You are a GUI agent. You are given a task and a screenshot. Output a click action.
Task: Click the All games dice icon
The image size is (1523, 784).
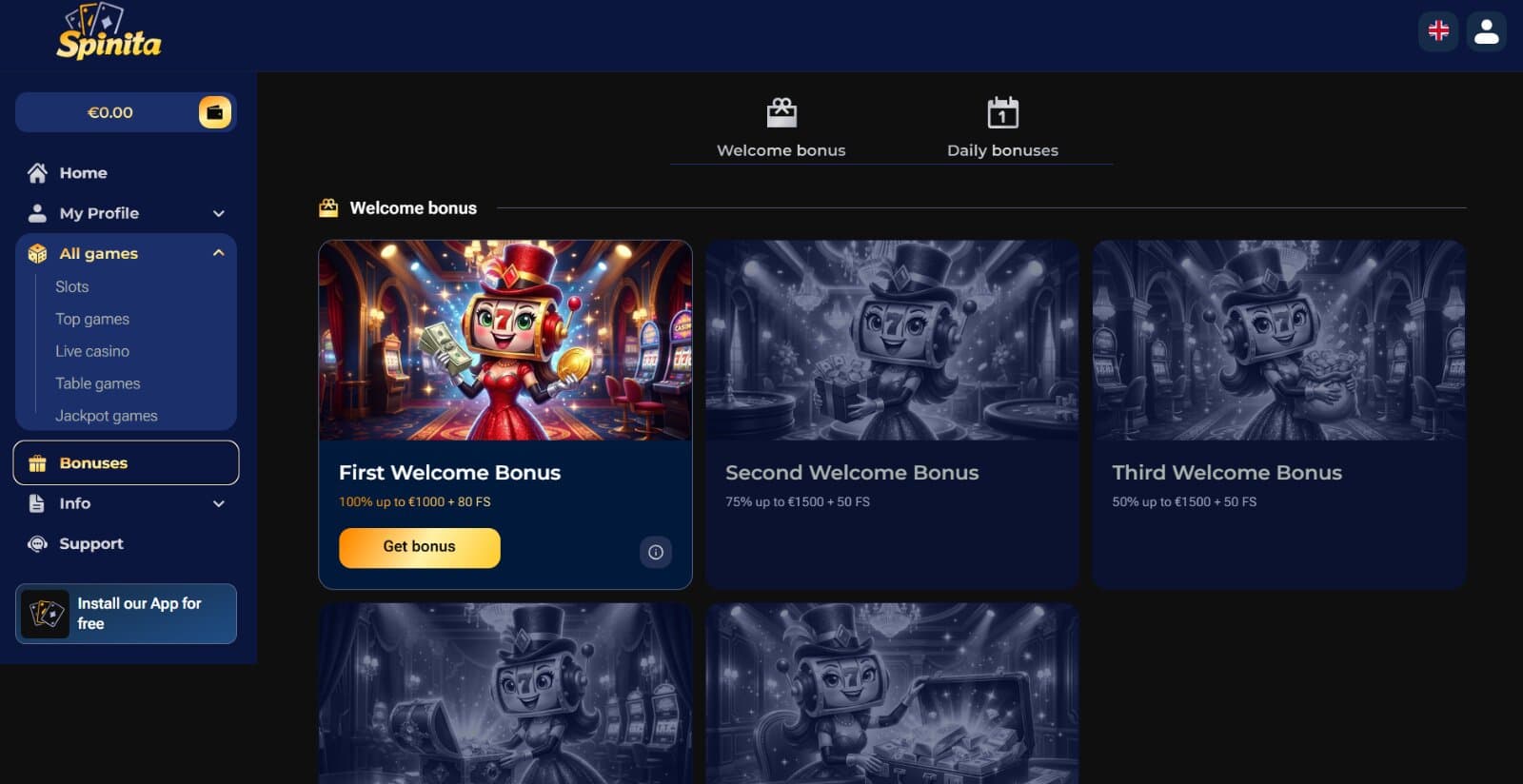pos(37,253)
